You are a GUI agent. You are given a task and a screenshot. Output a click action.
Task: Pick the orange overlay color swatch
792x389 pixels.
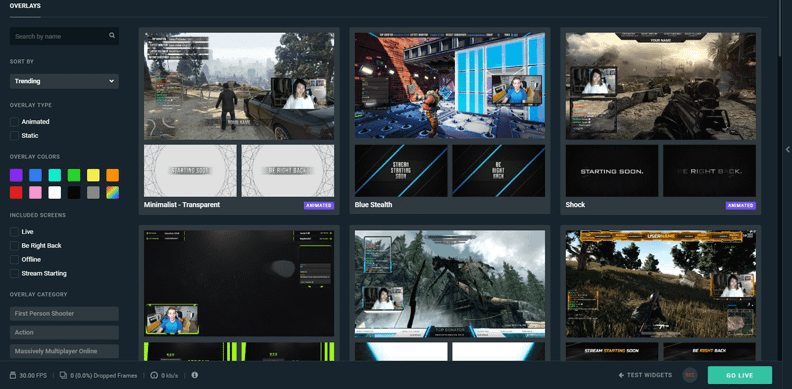(113, 175)
